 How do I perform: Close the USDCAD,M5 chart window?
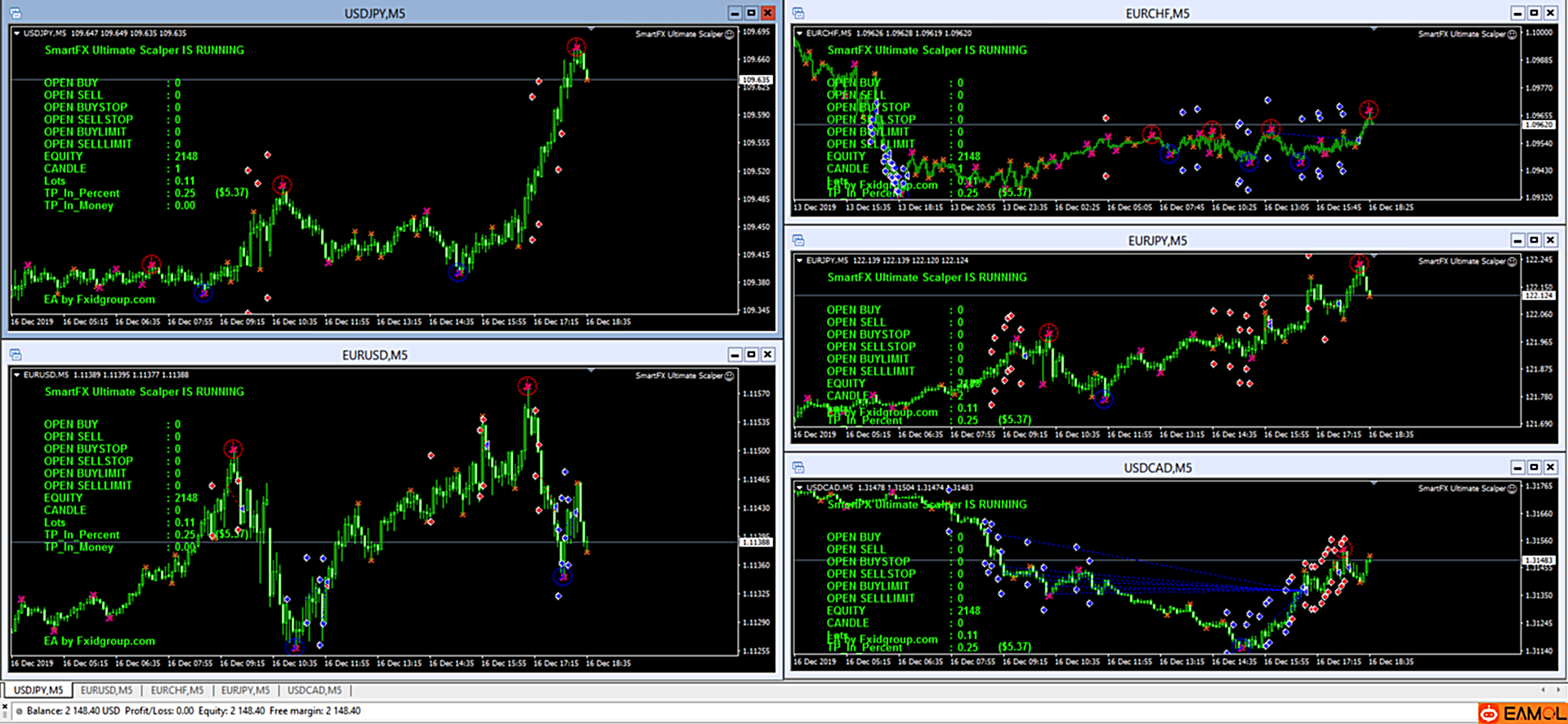1550,467
